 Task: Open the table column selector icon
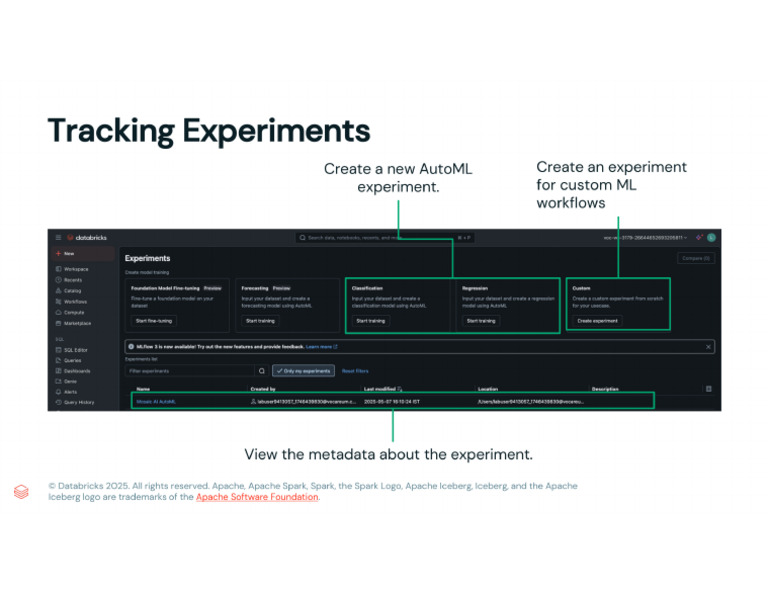click(708, 389)
